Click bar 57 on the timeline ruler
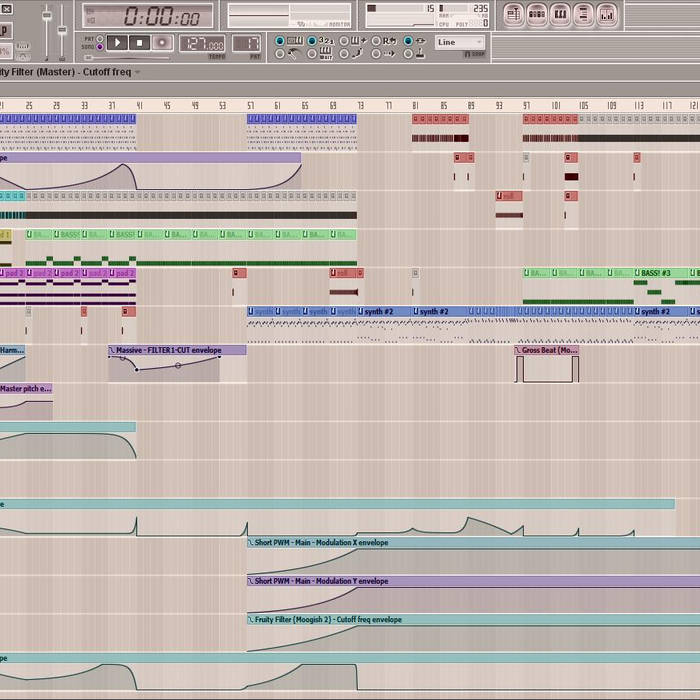Screen dimensions: 700x700 pos(250,105)
